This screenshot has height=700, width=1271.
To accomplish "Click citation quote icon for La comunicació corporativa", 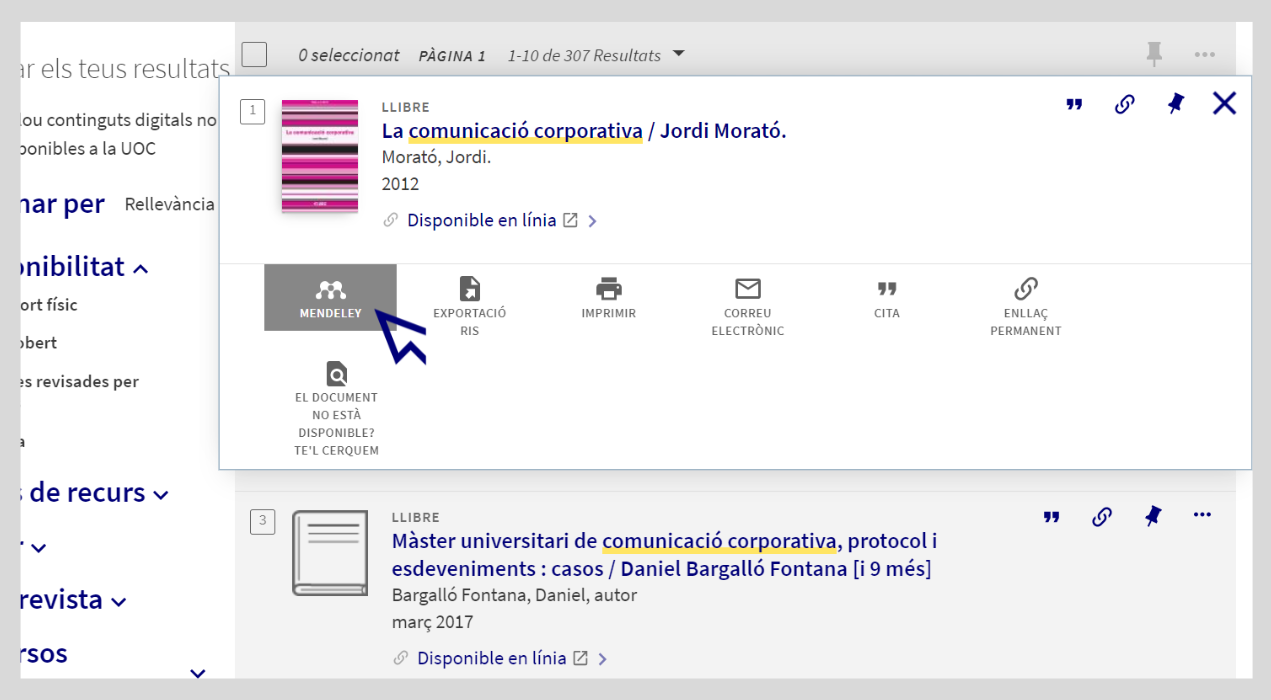I will 1074,104.
